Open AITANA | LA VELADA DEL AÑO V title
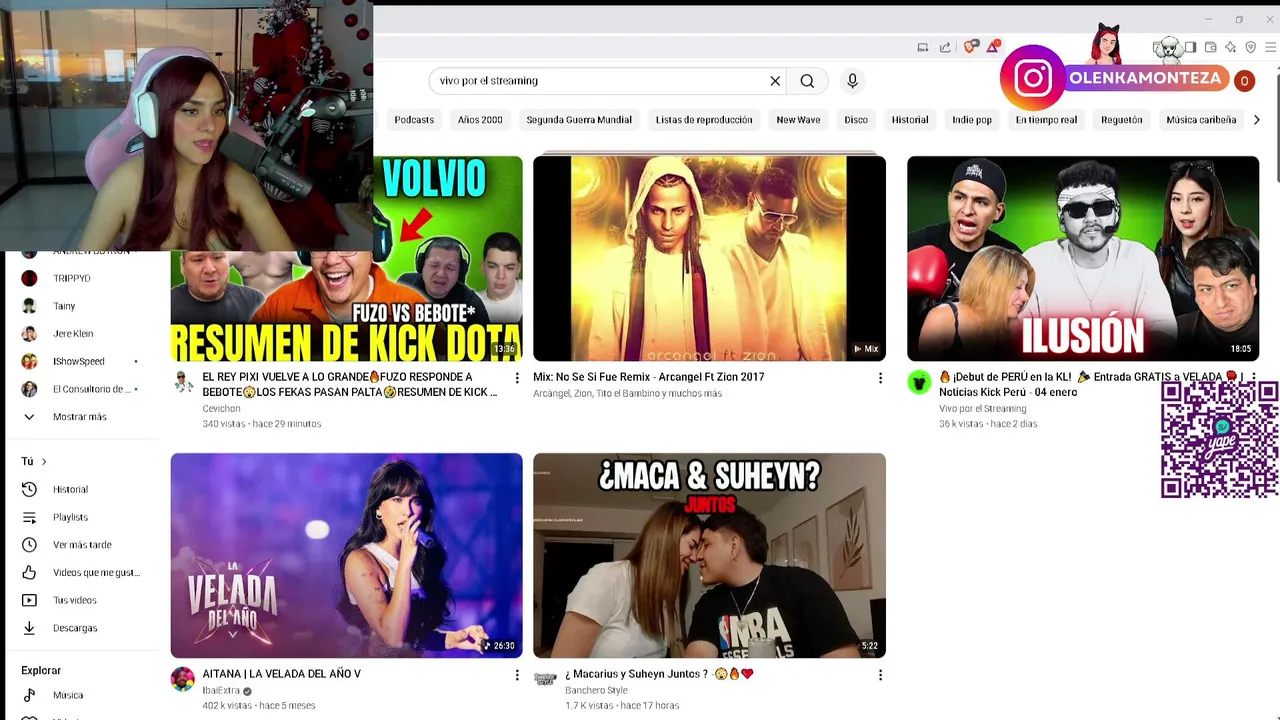Screen dimensions: 1280x720 (282, 674)
